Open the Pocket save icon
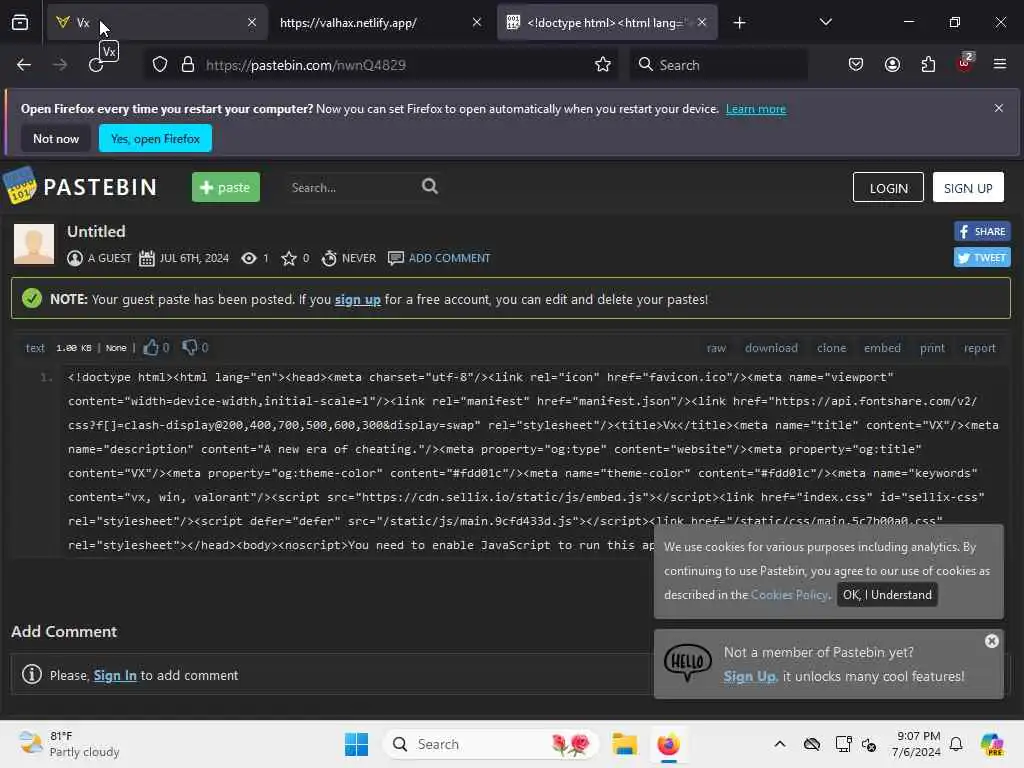Screen dimensions: 1024x768 (856, 65)
